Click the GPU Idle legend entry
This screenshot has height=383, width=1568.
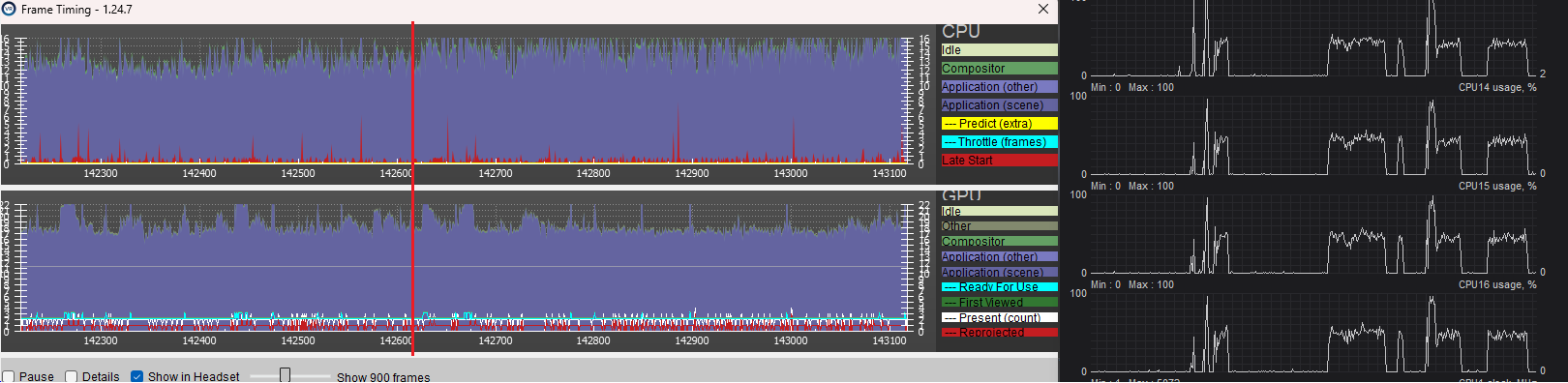coord(999,211)
